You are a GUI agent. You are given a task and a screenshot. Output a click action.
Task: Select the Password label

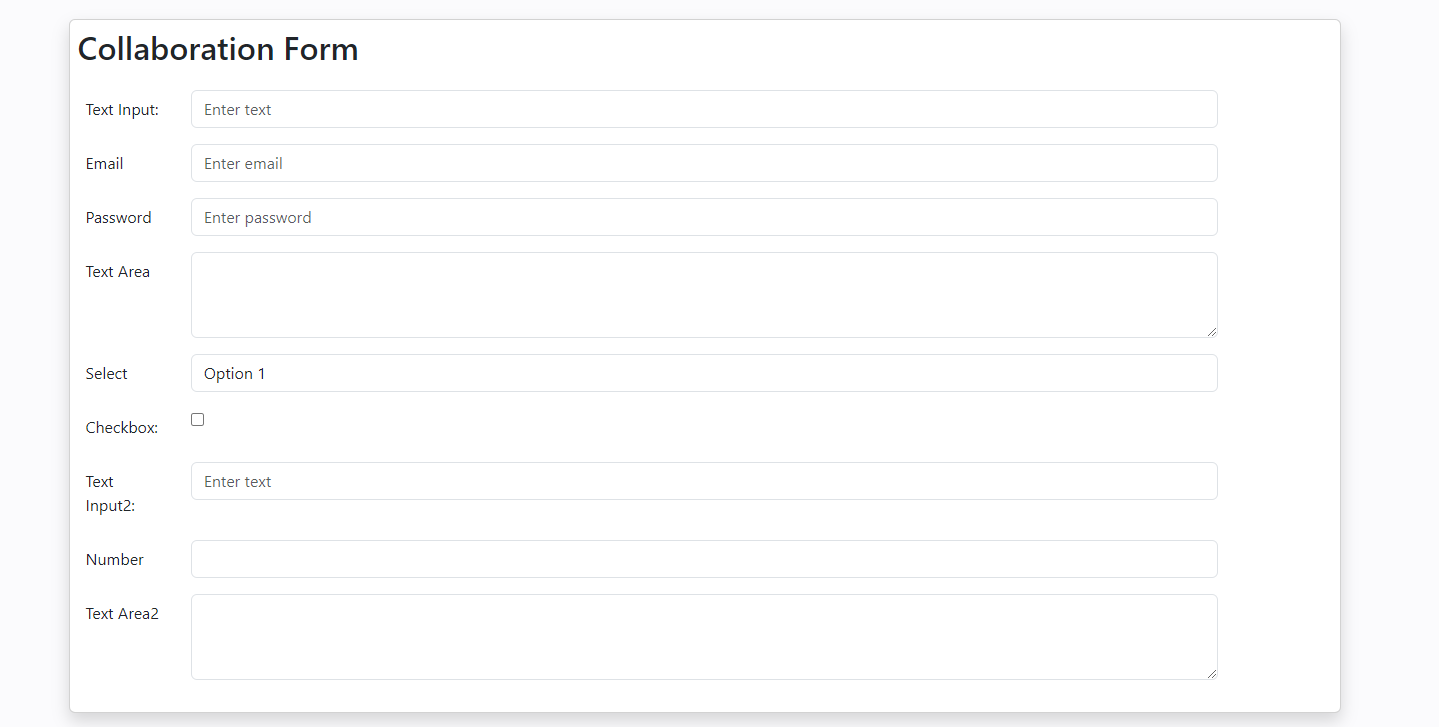tap(119, 218)
